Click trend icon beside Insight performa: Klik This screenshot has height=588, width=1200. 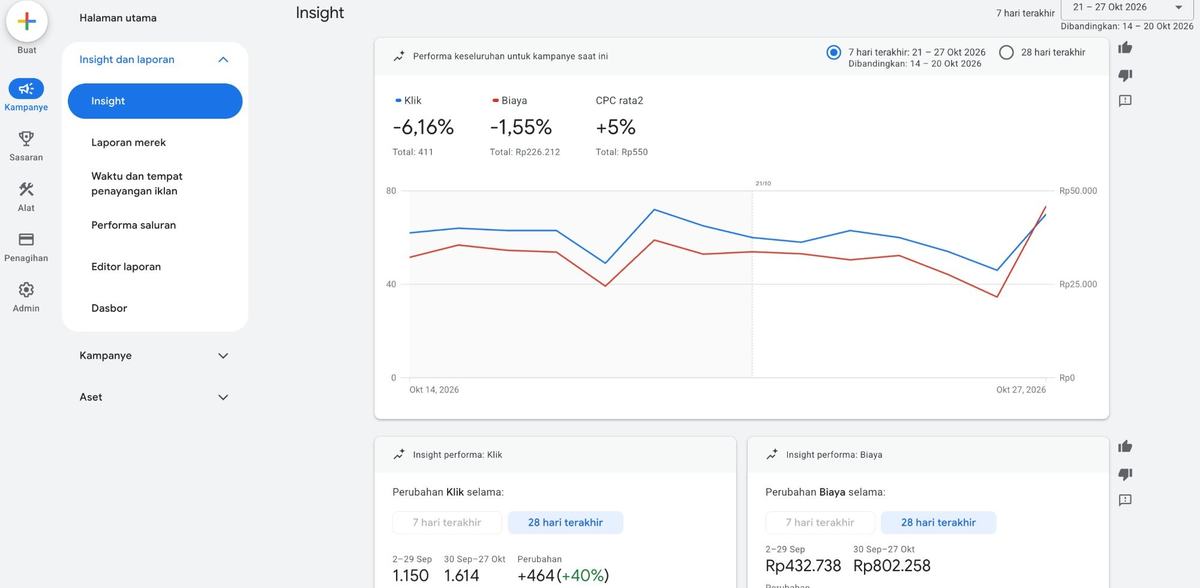399,454
